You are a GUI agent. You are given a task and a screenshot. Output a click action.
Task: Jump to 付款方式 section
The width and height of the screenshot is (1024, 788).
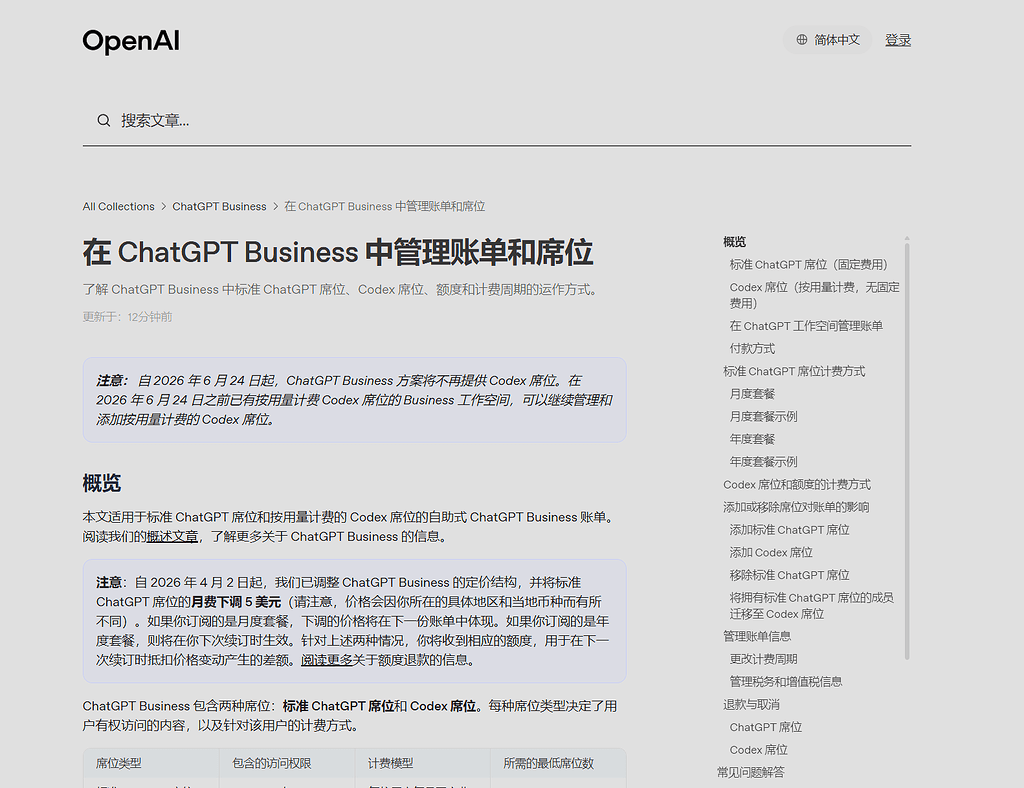(x=752, y=349)
